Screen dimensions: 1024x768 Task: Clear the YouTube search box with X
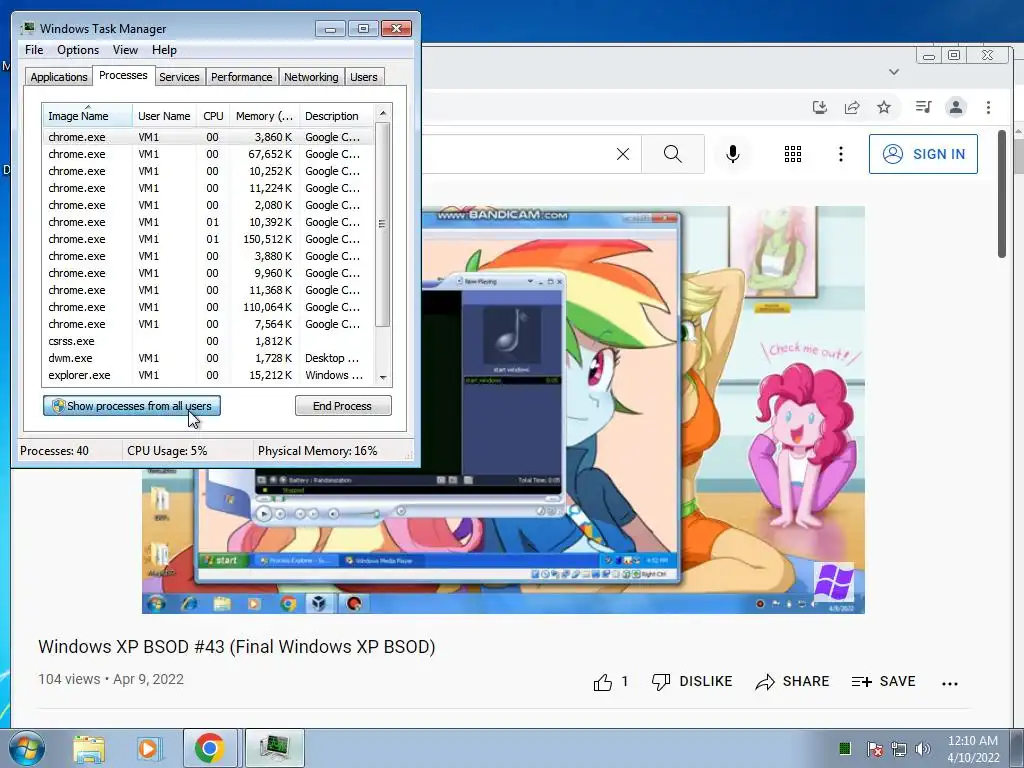pos(623,154)
